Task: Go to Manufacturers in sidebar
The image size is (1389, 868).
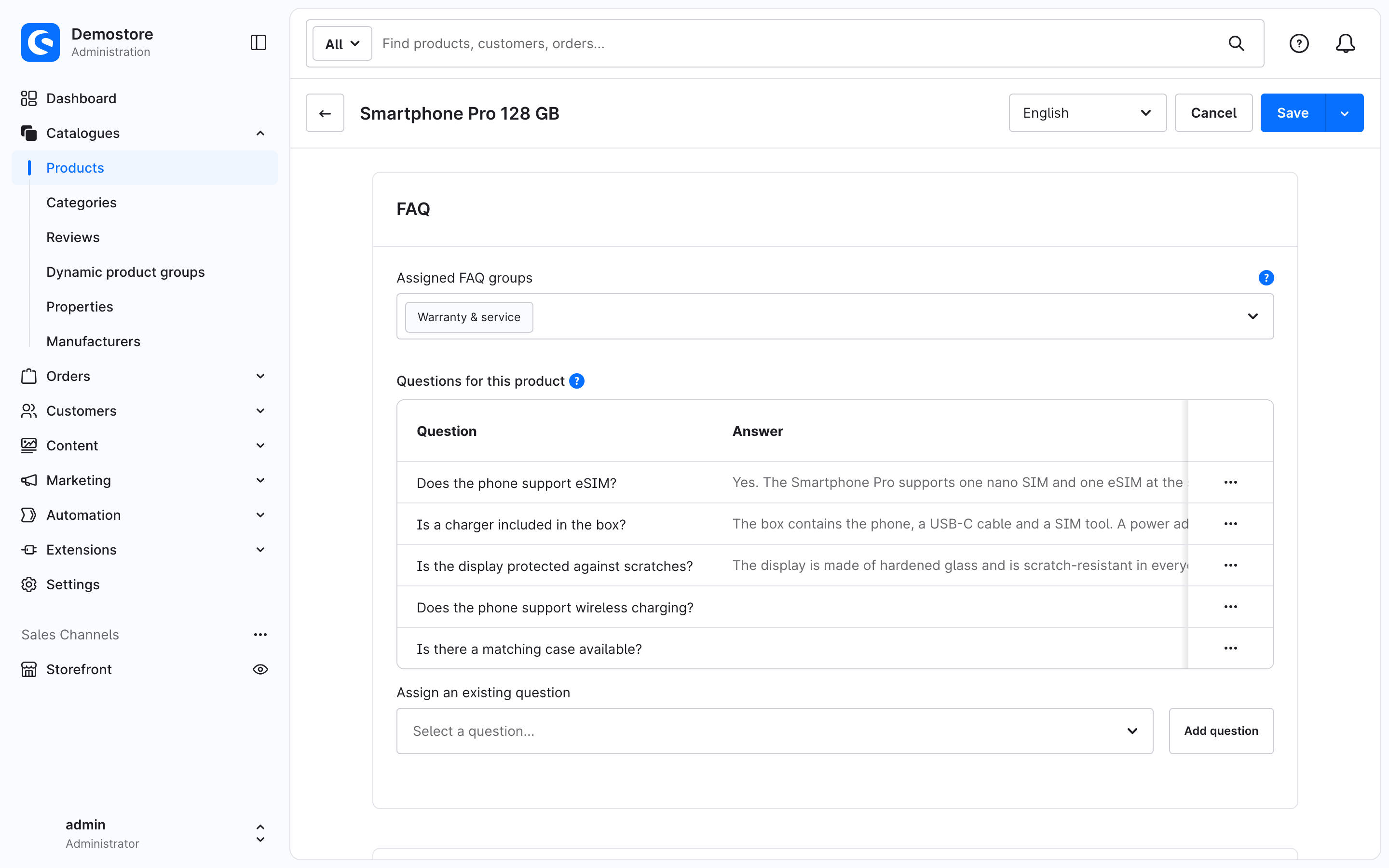Action: [93, 341]
